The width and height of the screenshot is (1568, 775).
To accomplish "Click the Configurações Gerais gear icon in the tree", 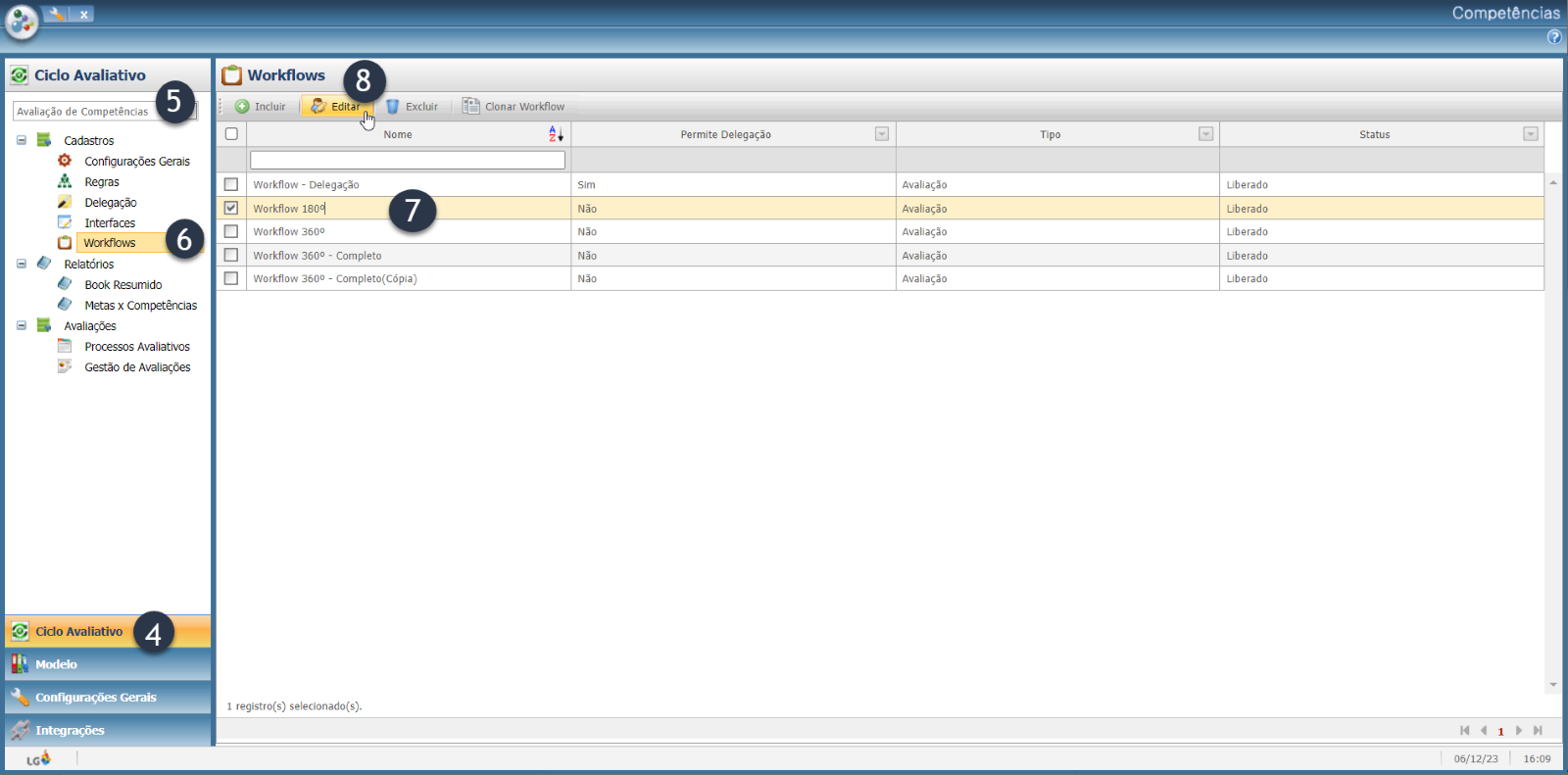I will pyautogui.click(x=65, y=161).
